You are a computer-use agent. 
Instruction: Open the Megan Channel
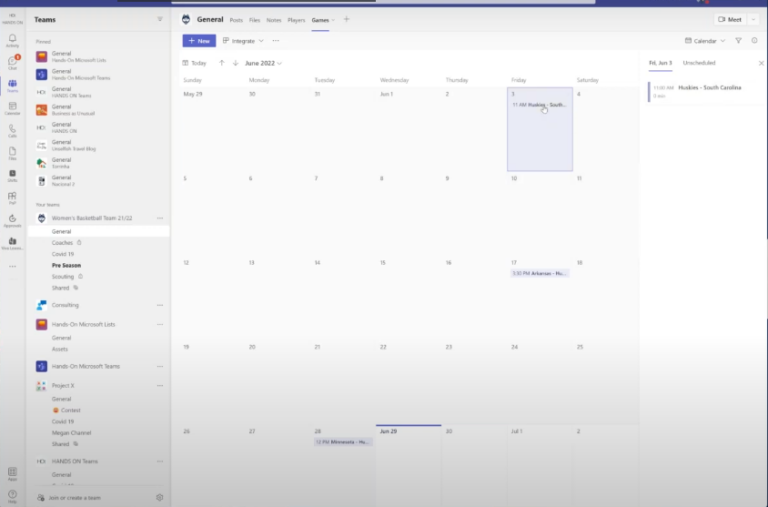[72, 433]
